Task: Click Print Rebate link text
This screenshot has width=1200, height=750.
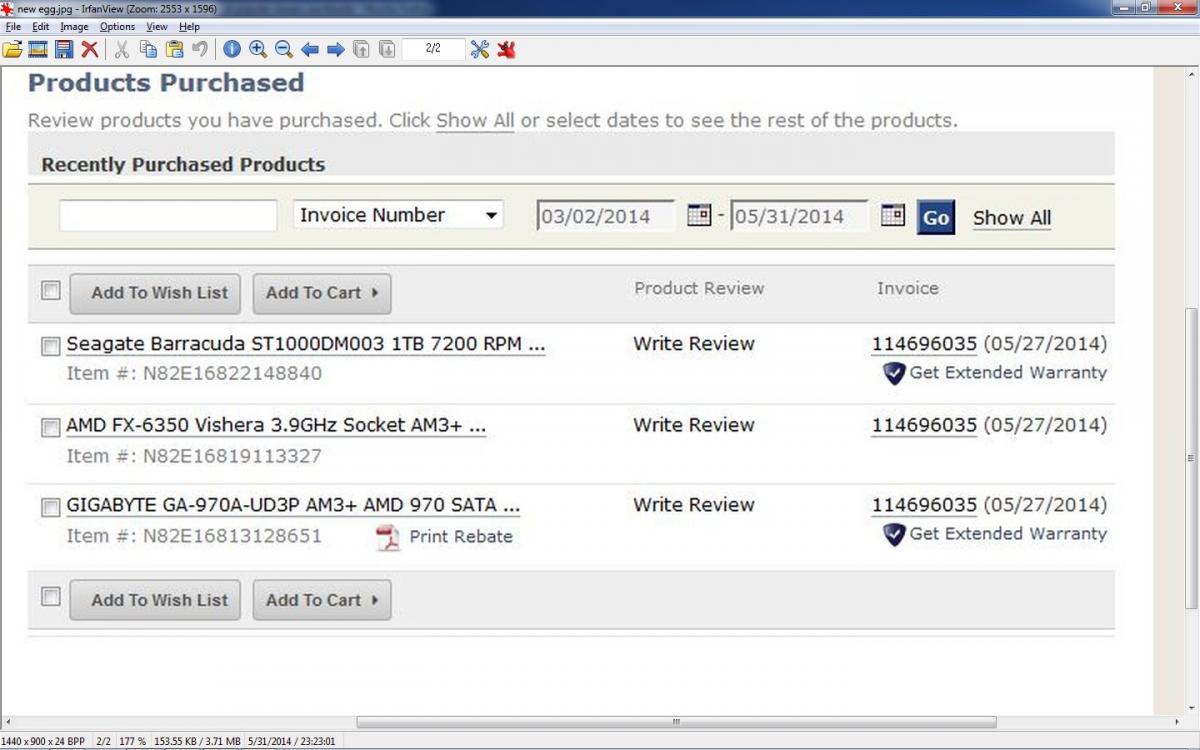Action: pyautogui.click(x=461, y=537)
